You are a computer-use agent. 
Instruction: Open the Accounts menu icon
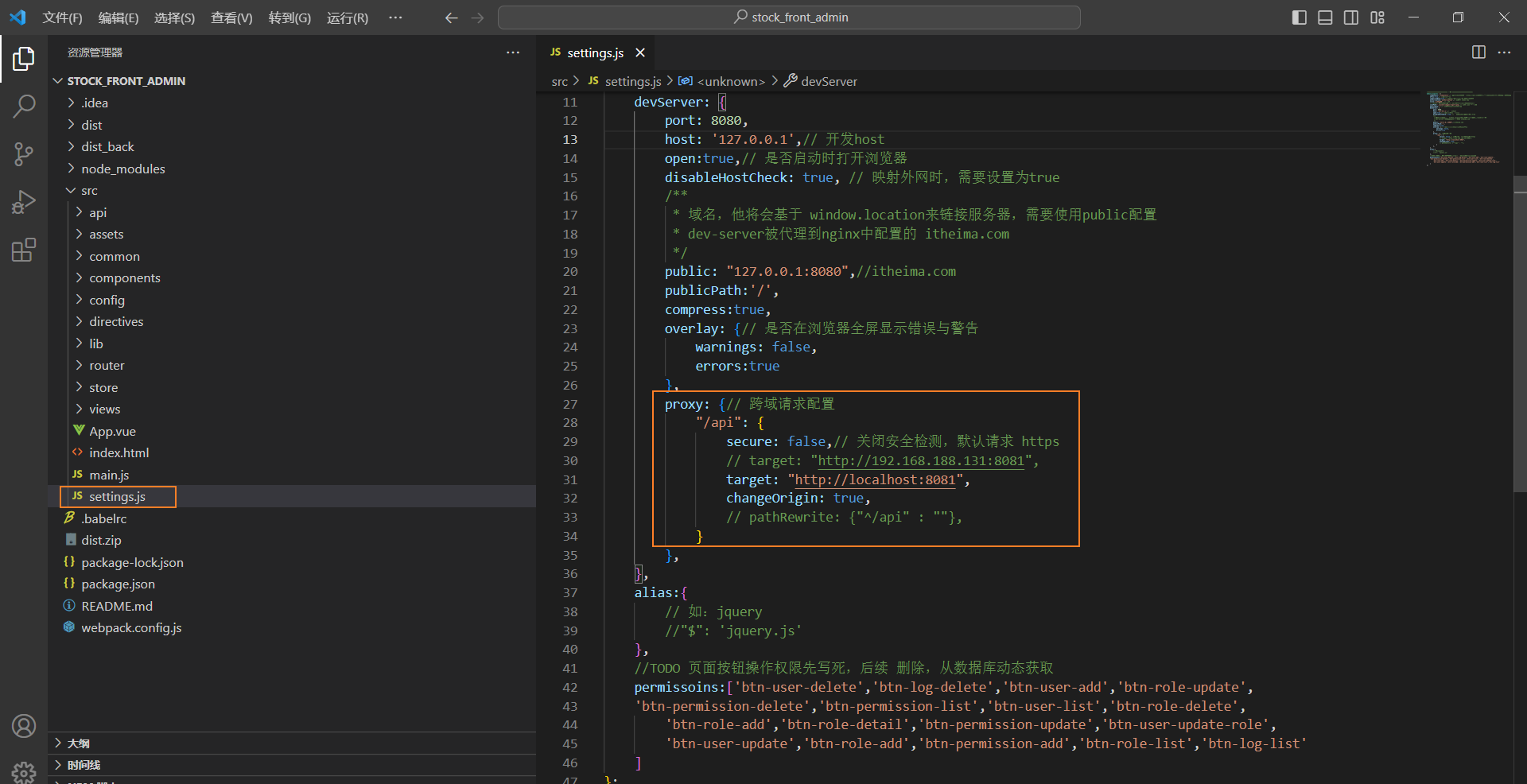[24, 726]
